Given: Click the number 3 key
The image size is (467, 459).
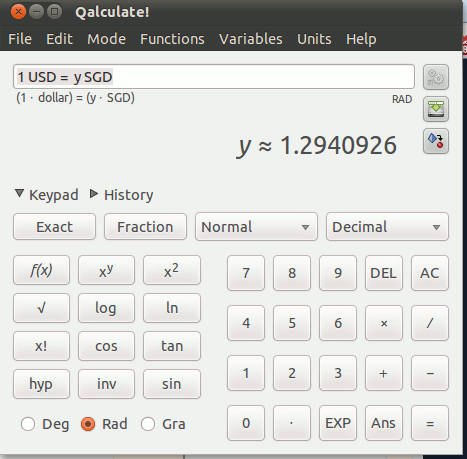Looking at the screenshot, I should [x=338, y=373].
